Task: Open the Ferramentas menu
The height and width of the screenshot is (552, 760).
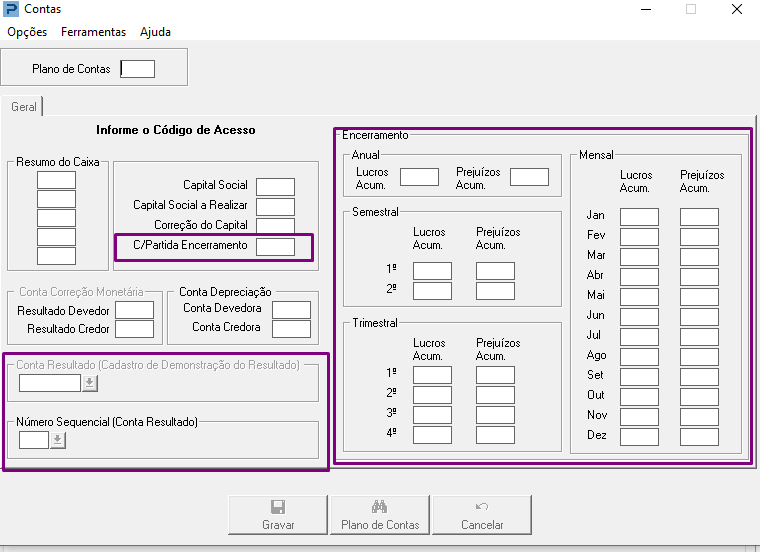Action: coord(93,32)
